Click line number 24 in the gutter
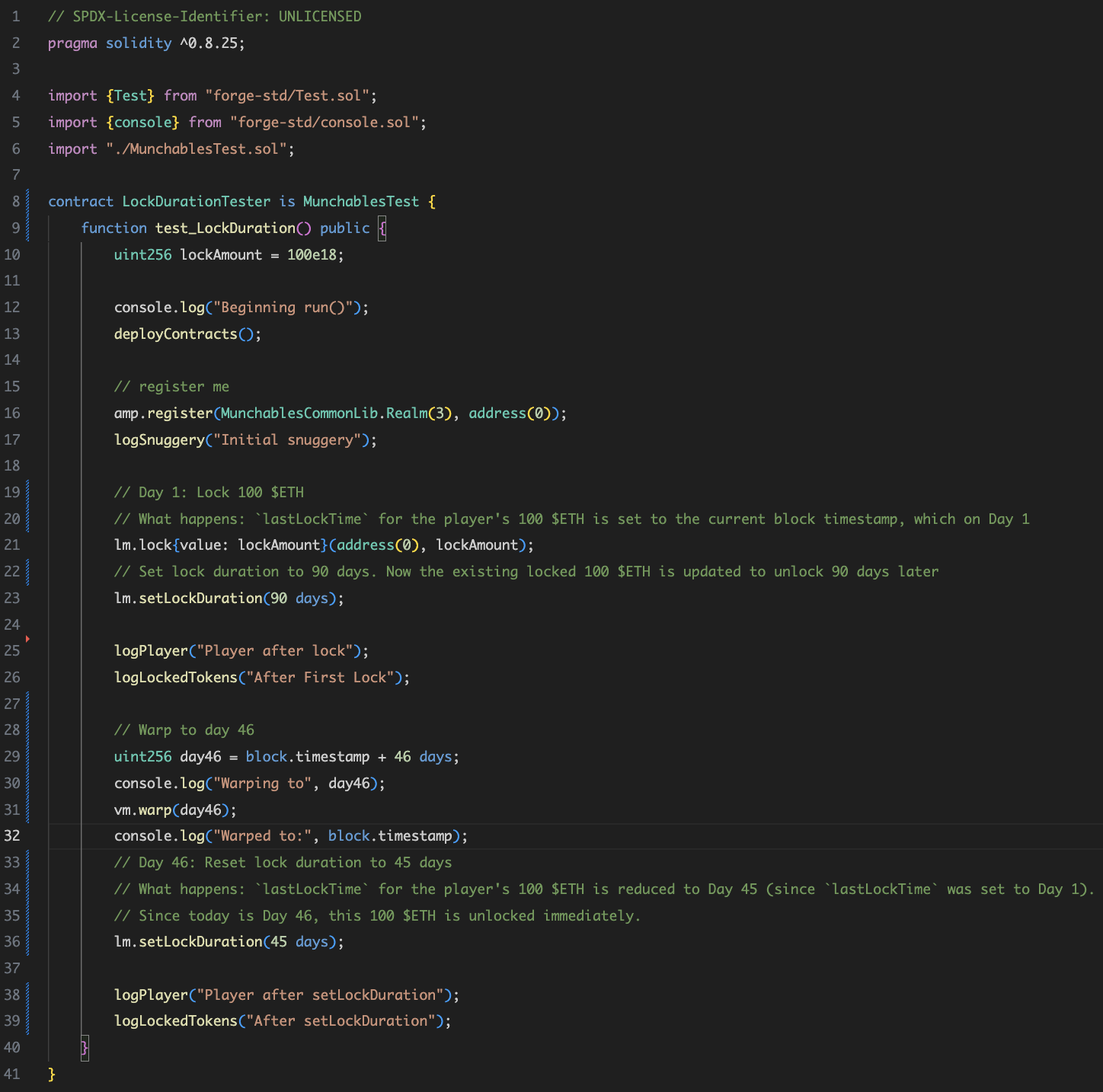This screenshot has height=1092, width=1103. point(11,624)
